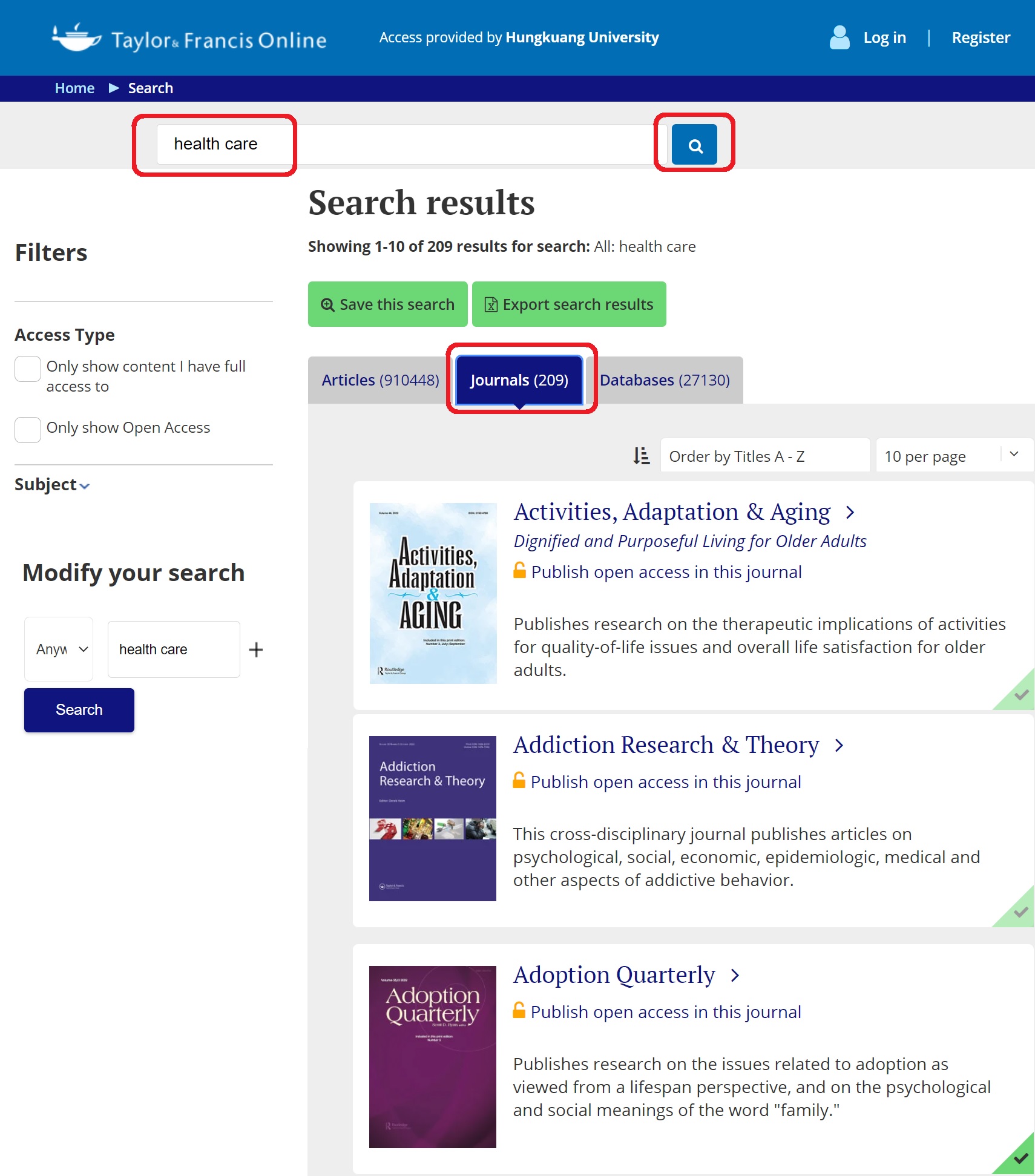Click Publish open access link under Adoption Quarterly
The height and width of the screenshot is (1176, 1035).
pos(666,1012)
